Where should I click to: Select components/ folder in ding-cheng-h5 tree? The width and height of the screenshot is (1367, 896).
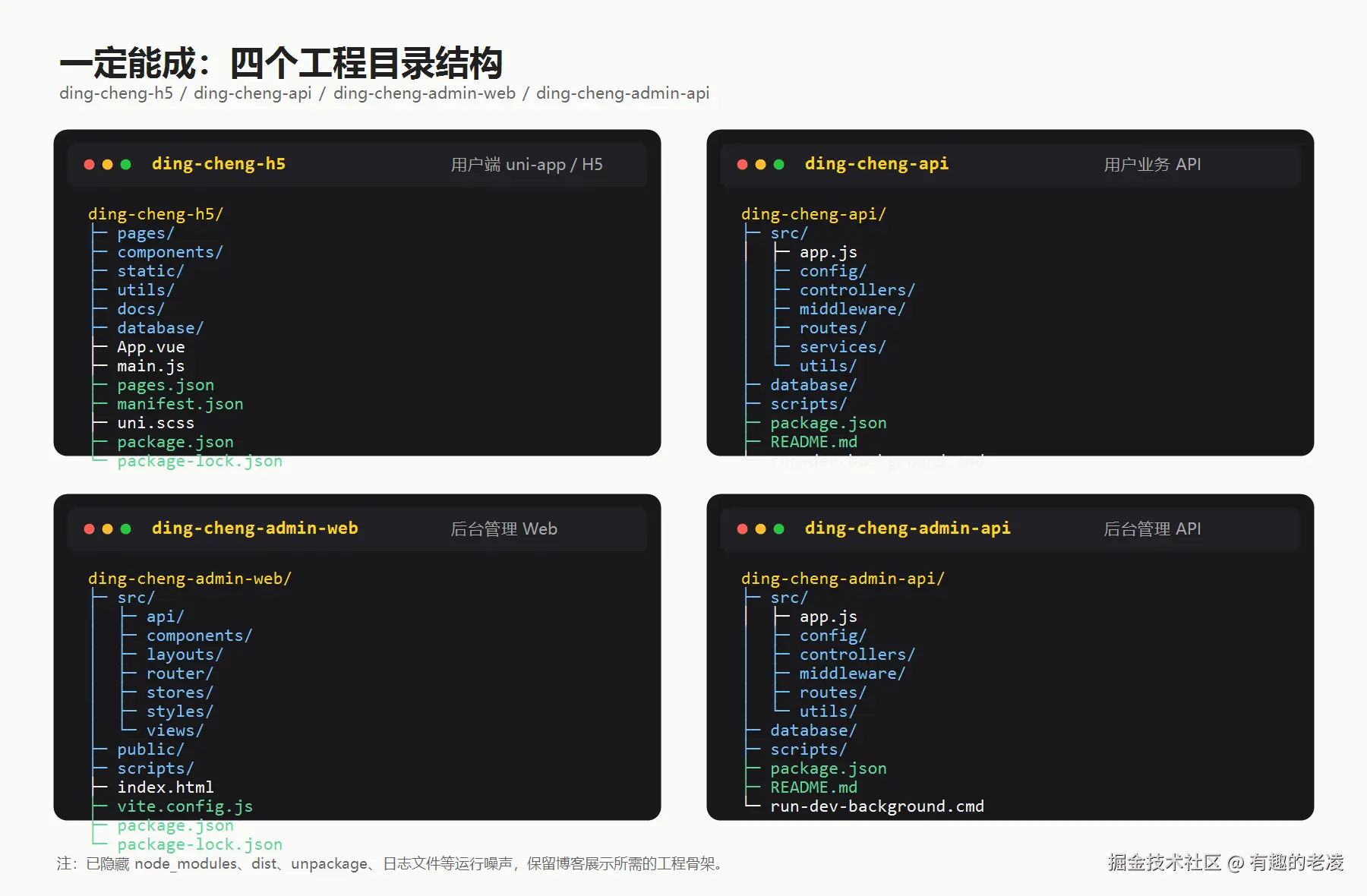tap(170, 253)
